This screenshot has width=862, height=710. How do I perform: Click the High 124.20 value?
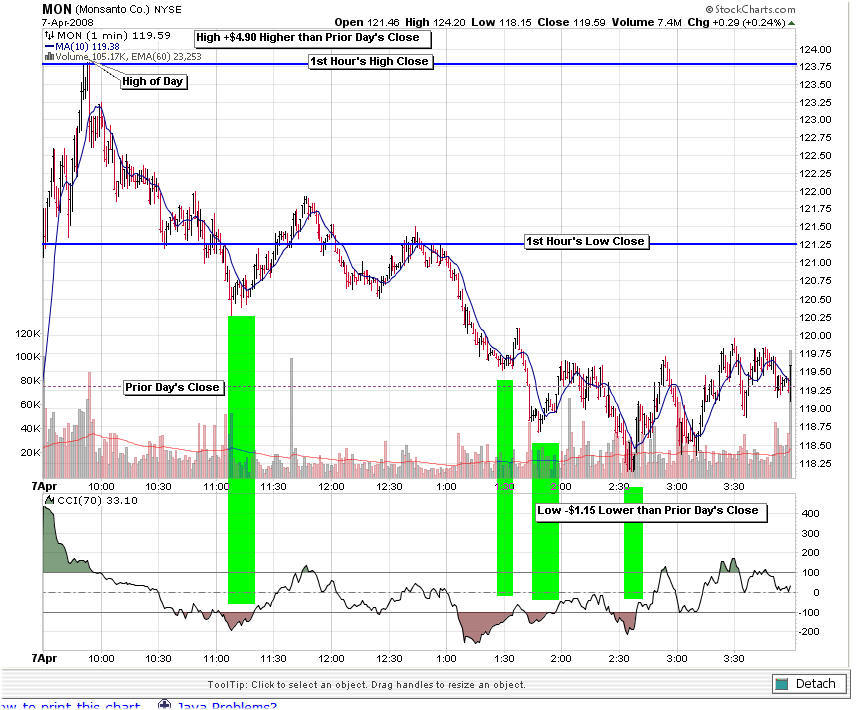point(435,23)
